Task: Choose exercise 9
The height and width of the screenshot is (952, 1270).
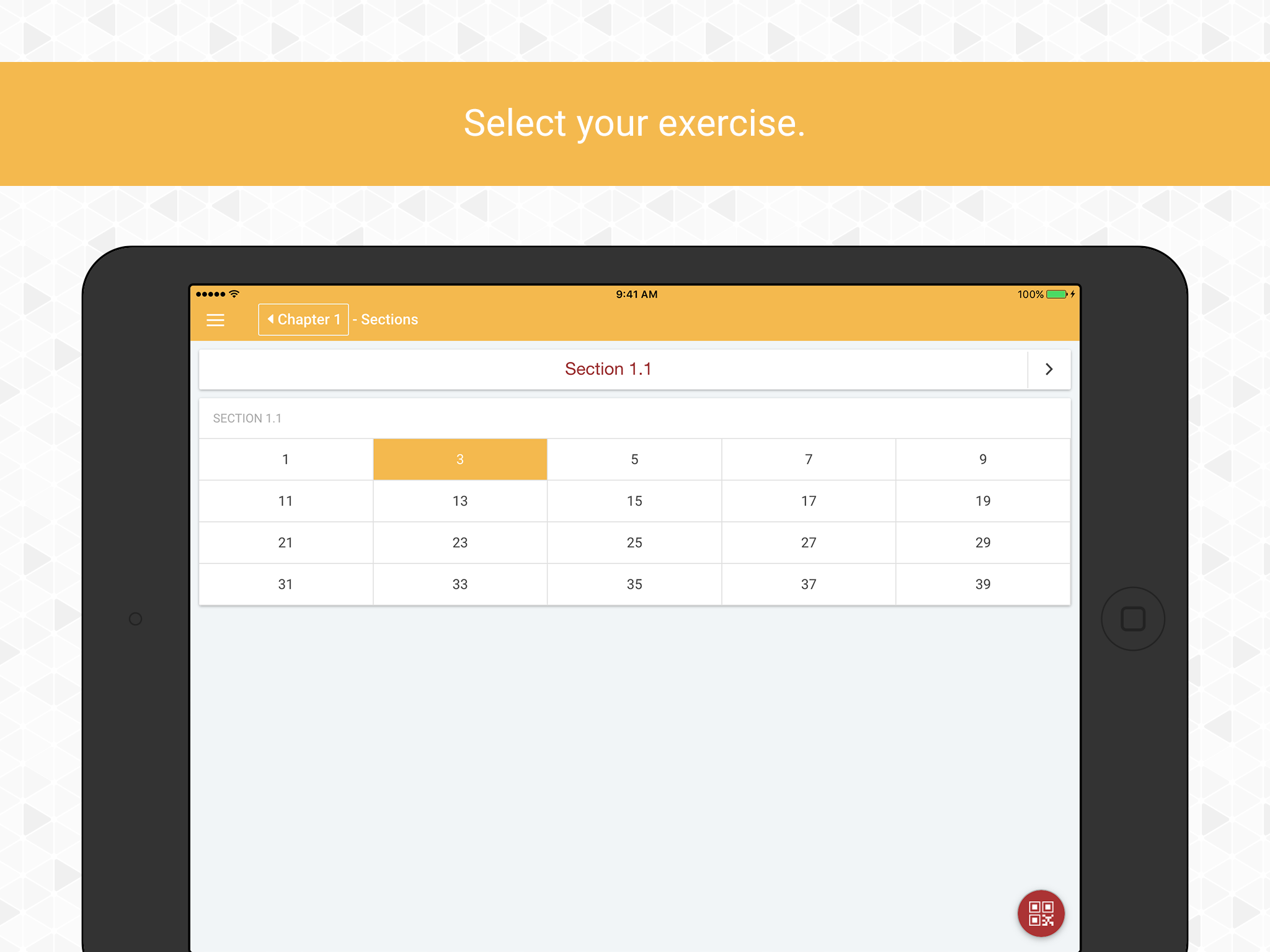Action: (982, 459)
